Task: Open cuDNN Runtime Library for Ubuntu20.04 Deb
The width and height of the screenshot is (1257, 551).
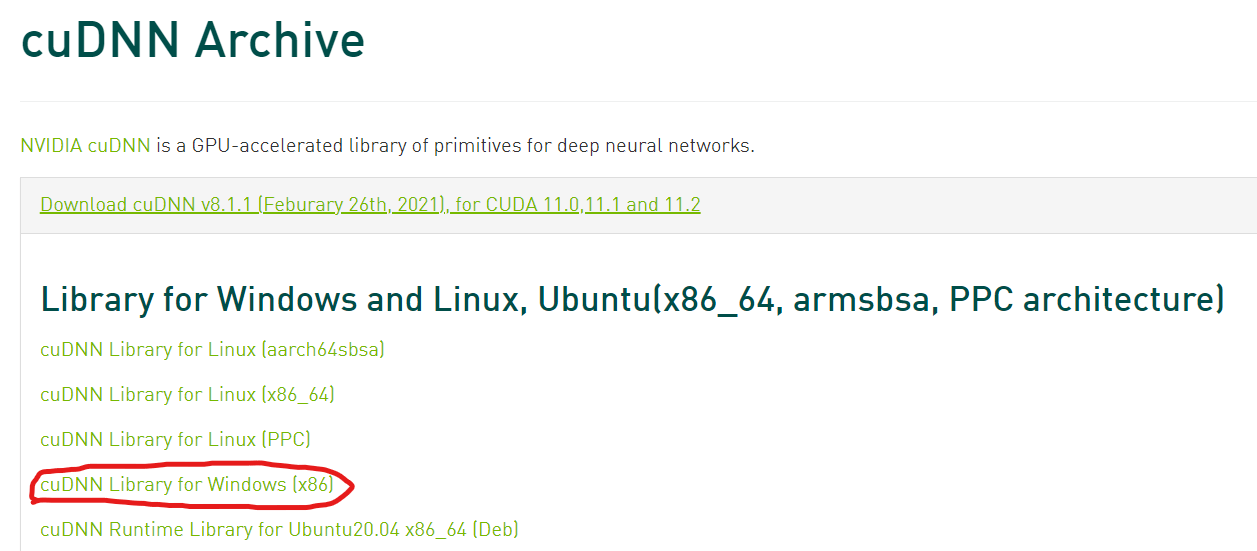Action: (x=279, y=529)
